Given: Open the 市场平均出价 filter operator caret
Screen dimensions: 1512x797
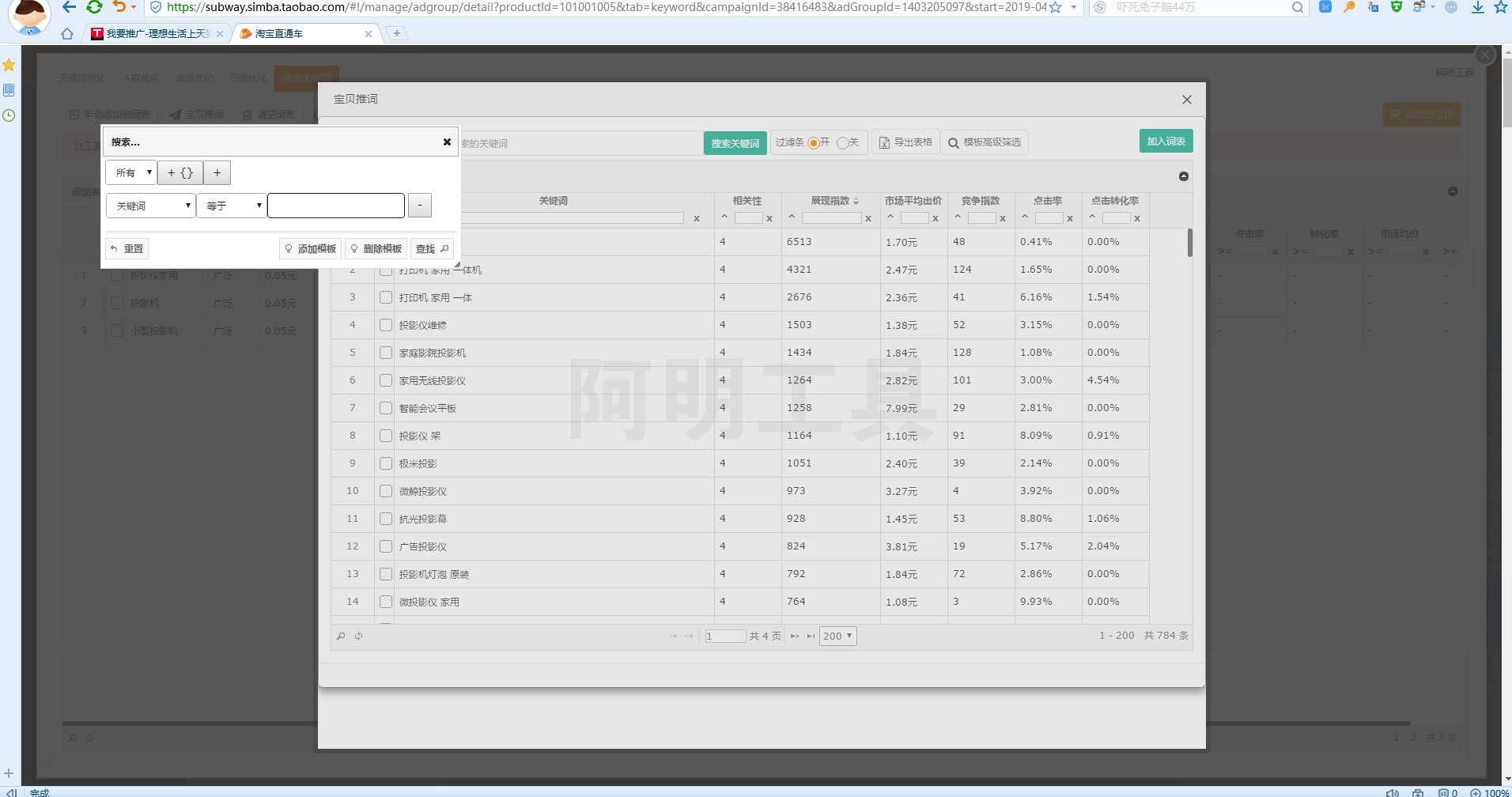Looking at the screenshot, I should click(x=890, y=217).
